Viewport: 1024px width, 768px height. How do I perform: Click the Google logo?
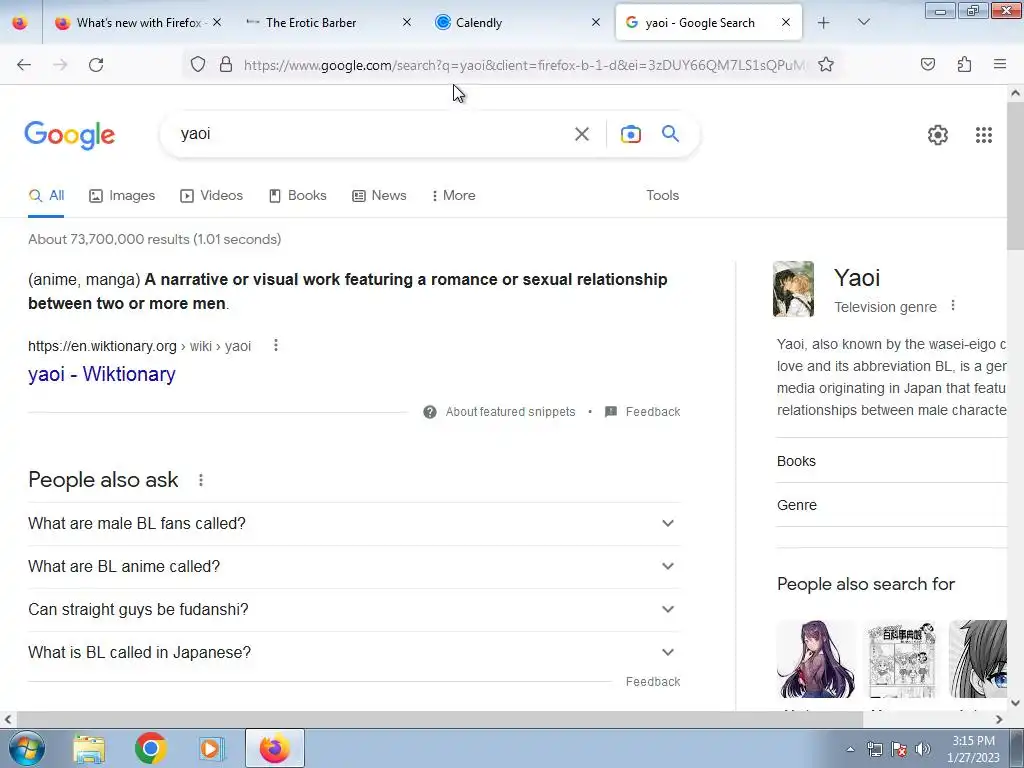[x=70, y=135]
